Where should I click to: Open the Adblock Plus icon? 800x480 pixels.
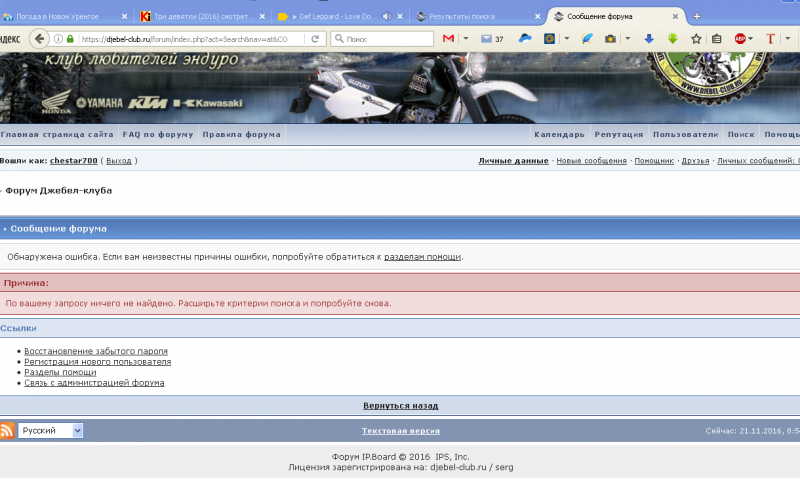click(x=741, y=38)
